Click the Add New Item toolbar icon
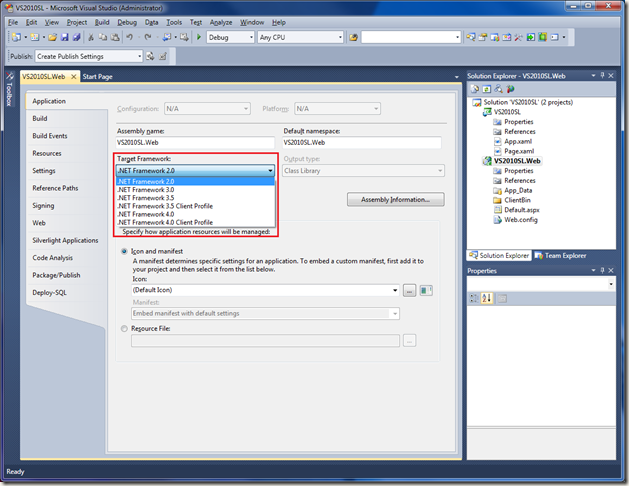Screen dimensions: 629x486 [x=34, y=37]
